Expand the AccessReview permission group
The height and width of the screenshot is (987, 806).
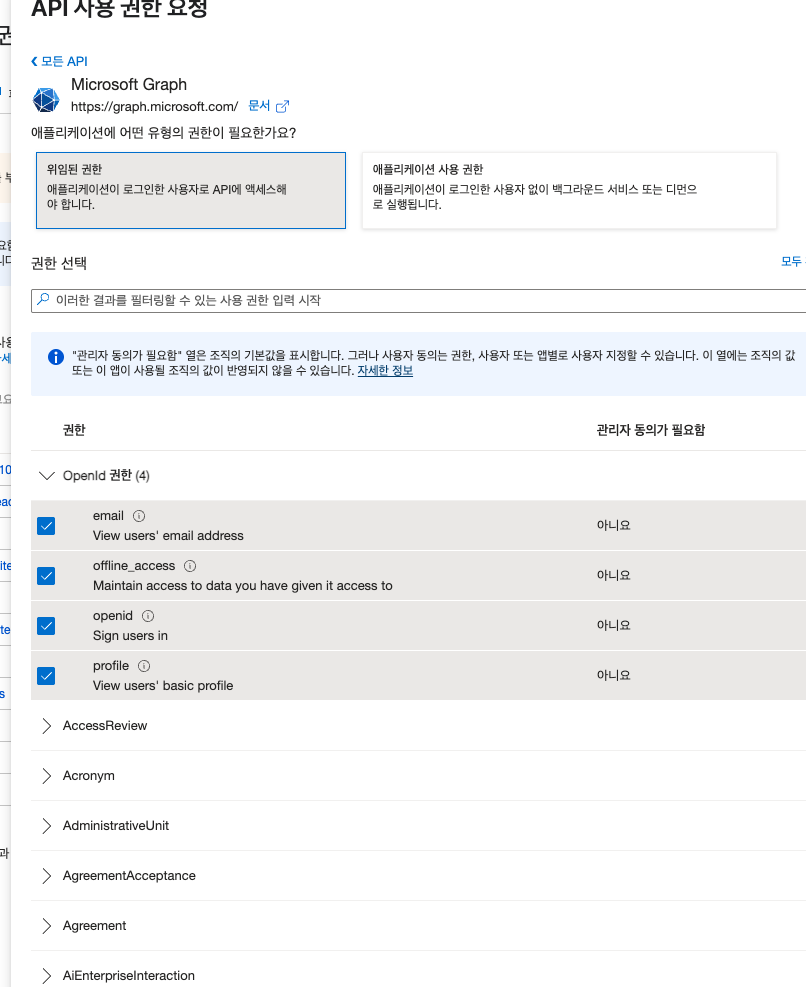(x=47, y=726)
